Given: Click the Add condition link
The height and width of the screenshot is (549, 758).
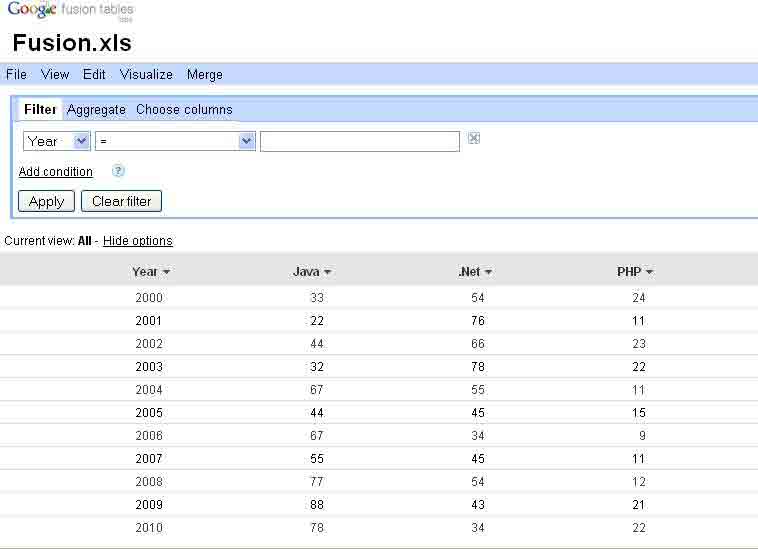Looking at the screenshot, I should point(56,172).
